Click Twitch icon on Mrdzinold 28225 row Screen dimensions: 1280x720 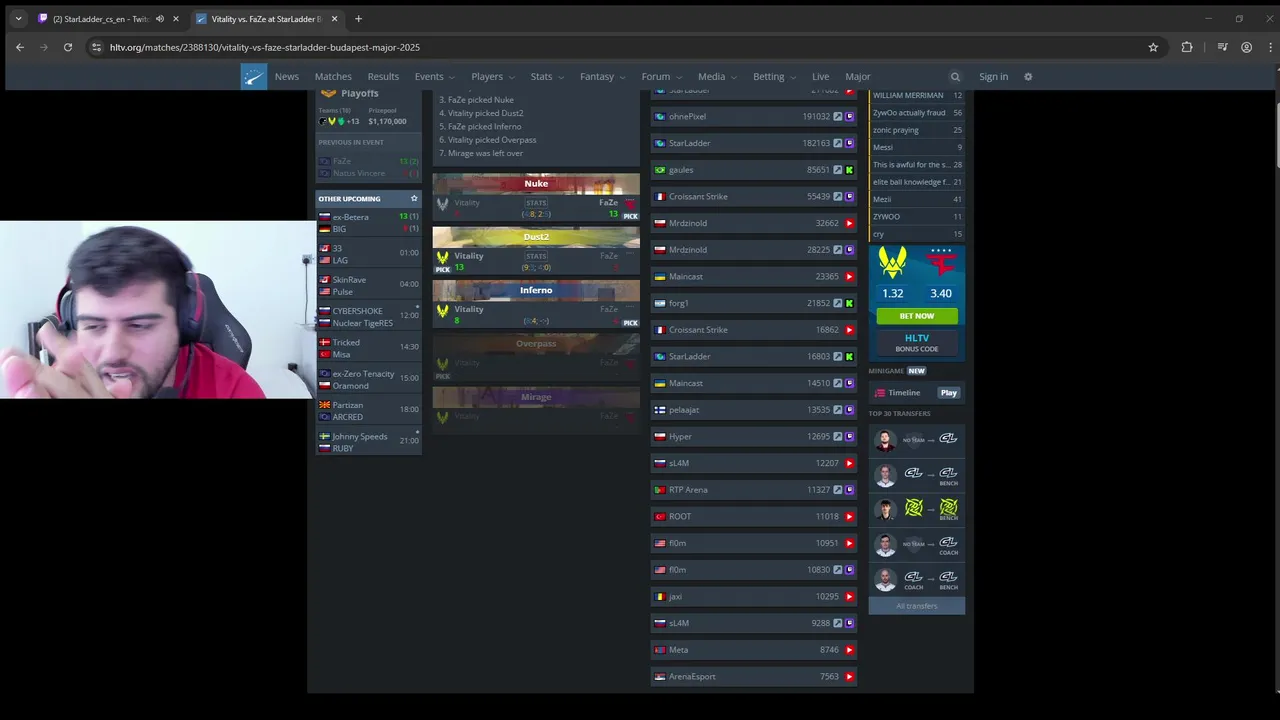(x=850, y=250)
